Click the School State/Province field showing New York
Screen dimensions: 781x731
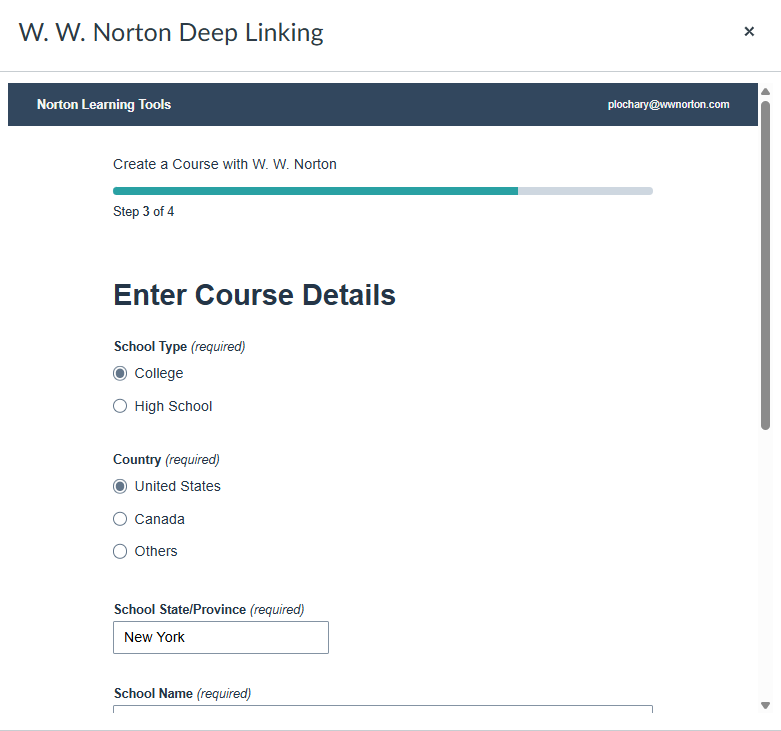(x=221, y=637)
